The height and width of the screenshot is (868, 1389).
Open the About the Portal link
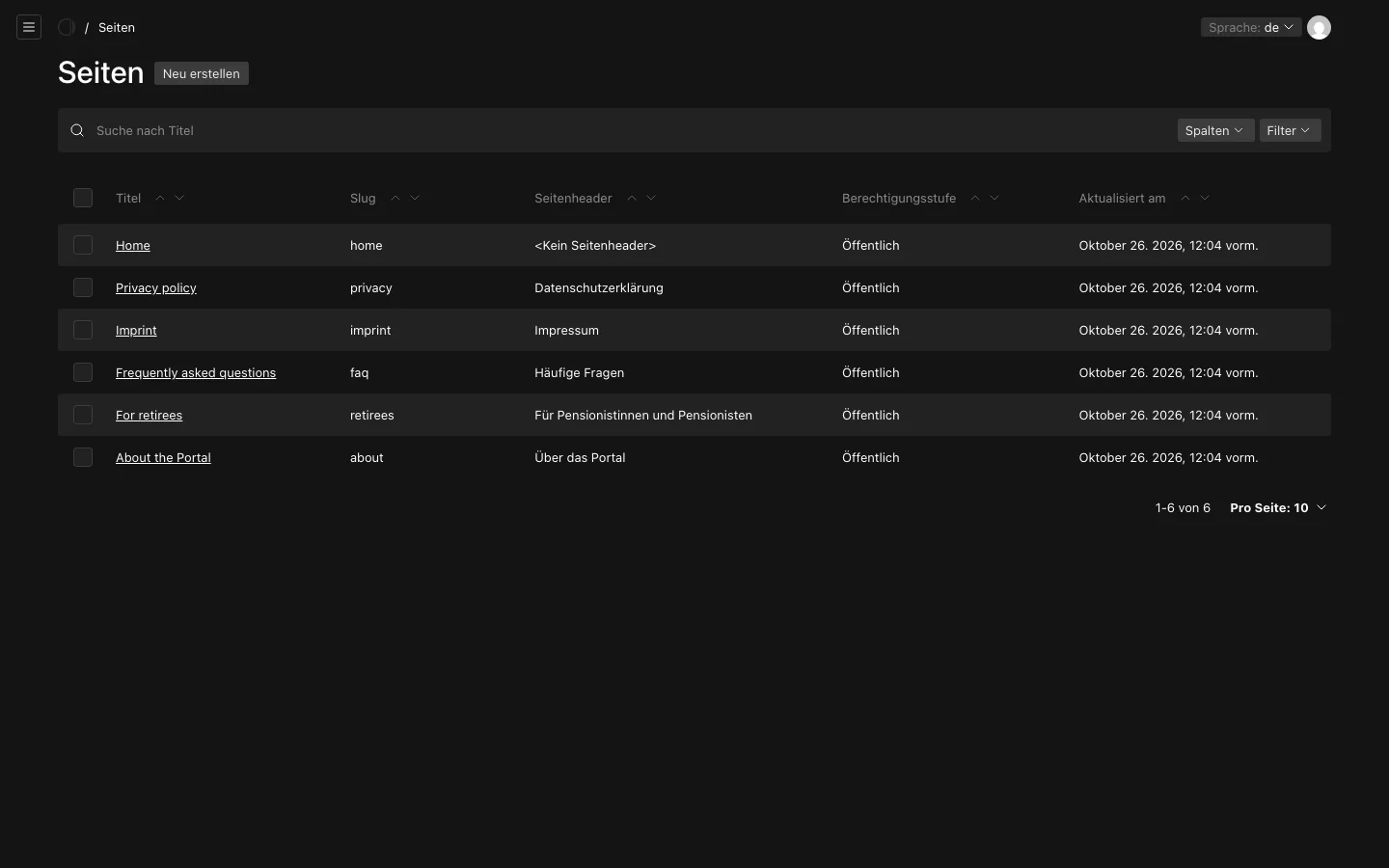tap(163, 457)
